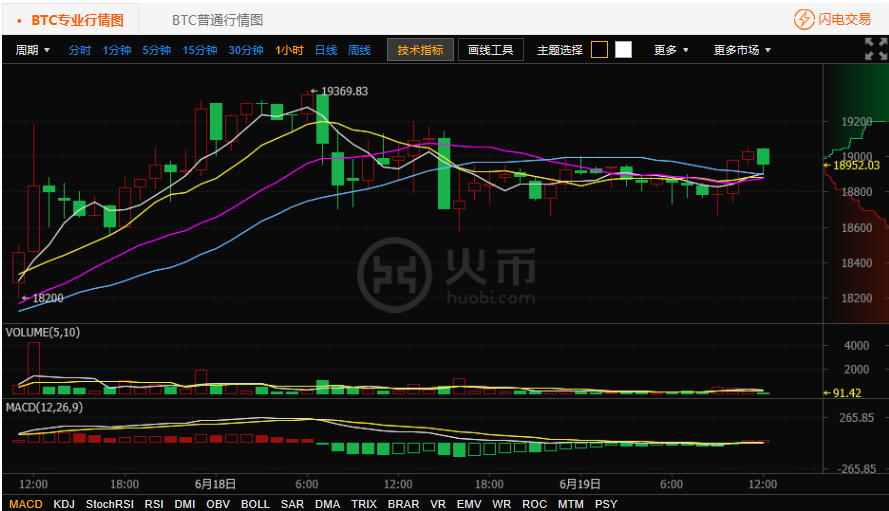The image size is (889, 511).
Task: Select the 日线 timeframe
Action: (326, 50)
